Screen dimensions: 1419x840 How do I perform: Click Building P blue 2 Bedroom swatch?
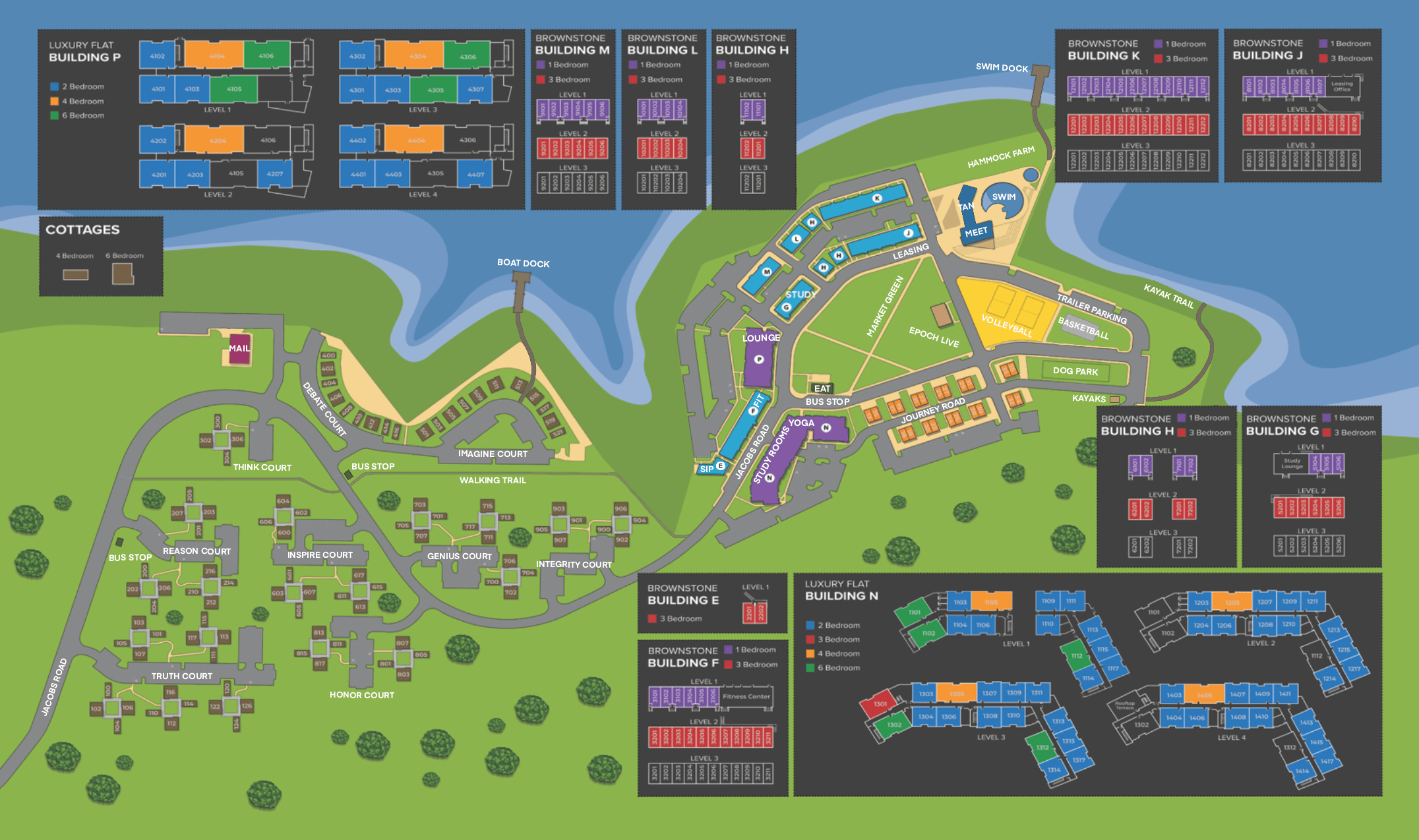[x=55, y=86]
